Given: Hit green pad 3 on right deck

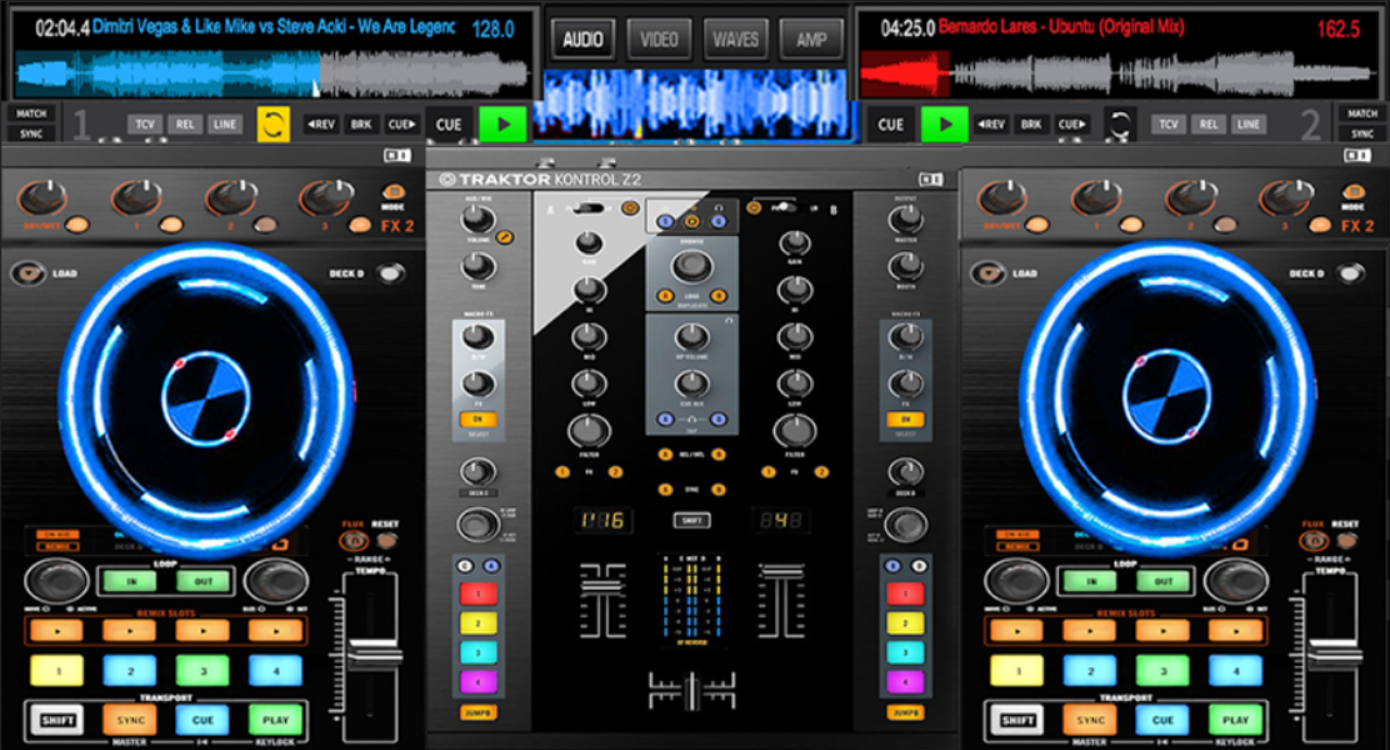Looking at the screenshot, I should (1163, 671).
